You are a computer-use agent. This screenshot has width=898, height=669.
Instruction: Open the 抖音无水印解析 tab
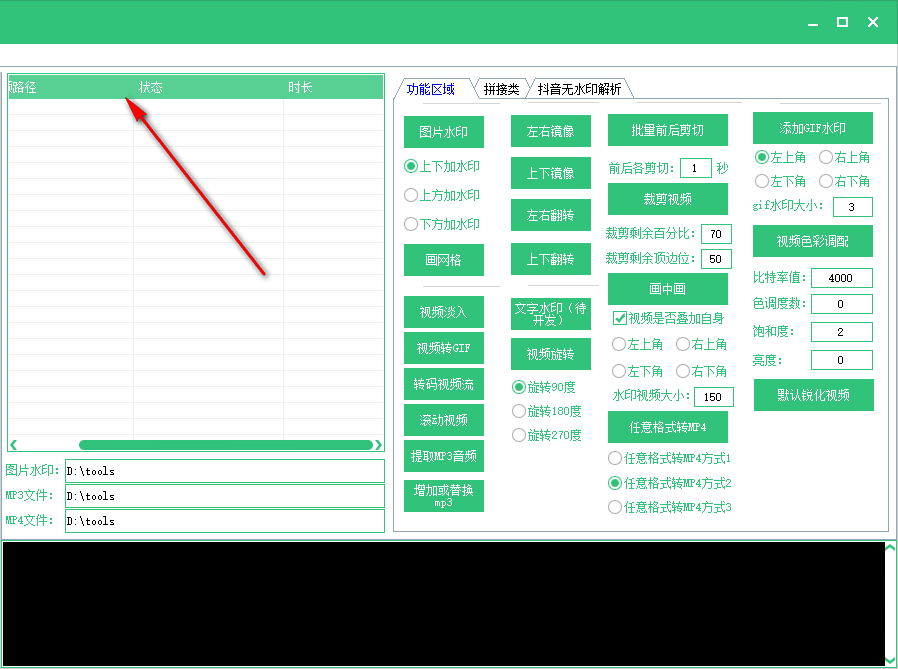579,89
